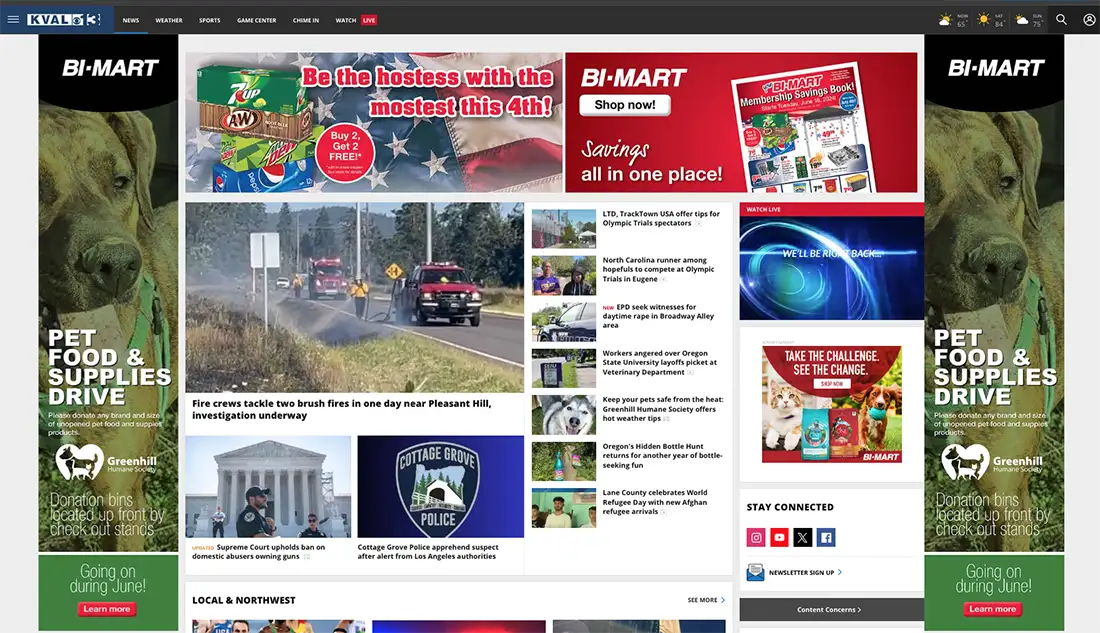Open the Chime In menu item
This screenshot has height=633, width=1100.
306,20
